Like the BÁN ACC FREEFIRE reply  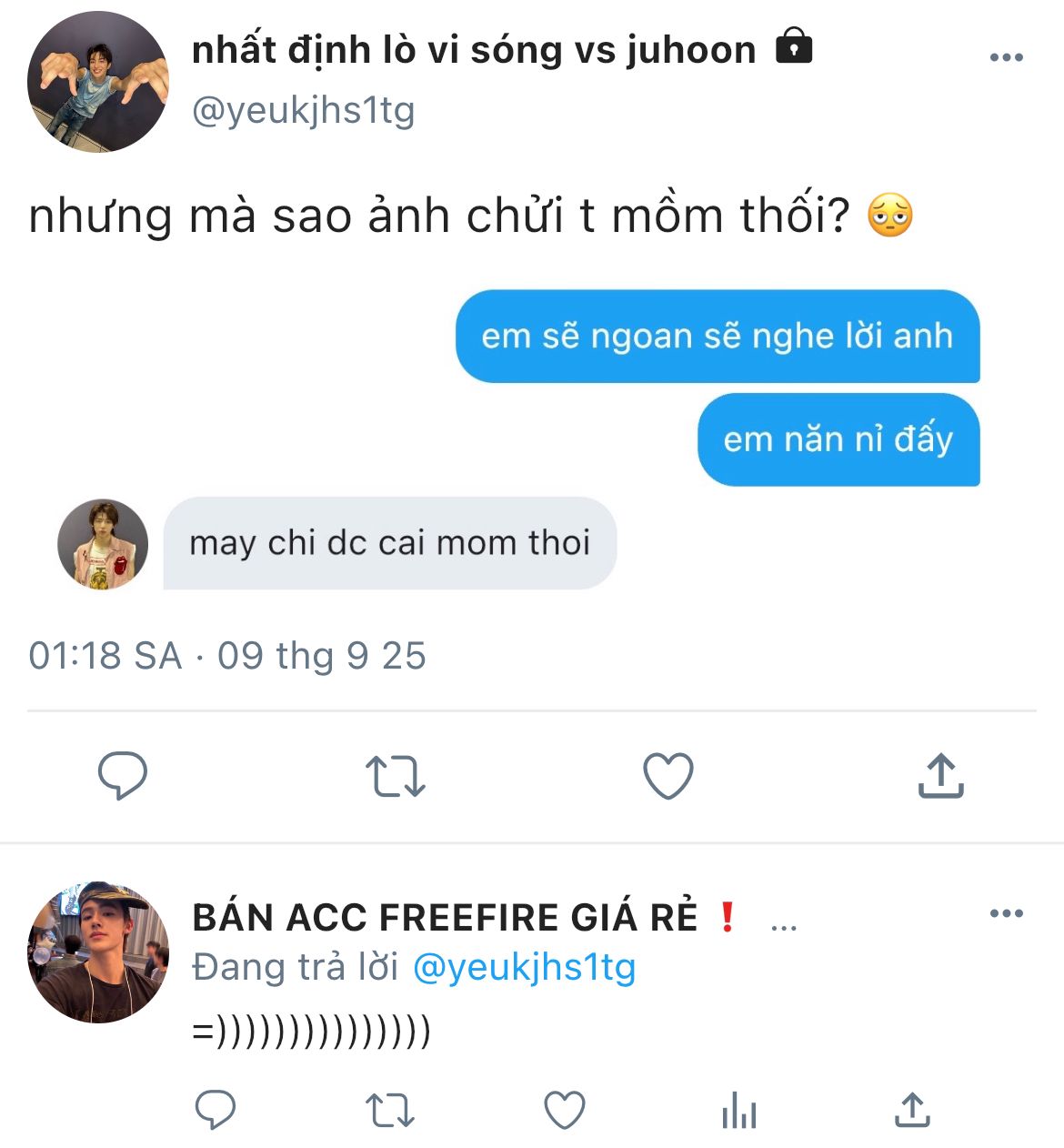point(564,1111)
